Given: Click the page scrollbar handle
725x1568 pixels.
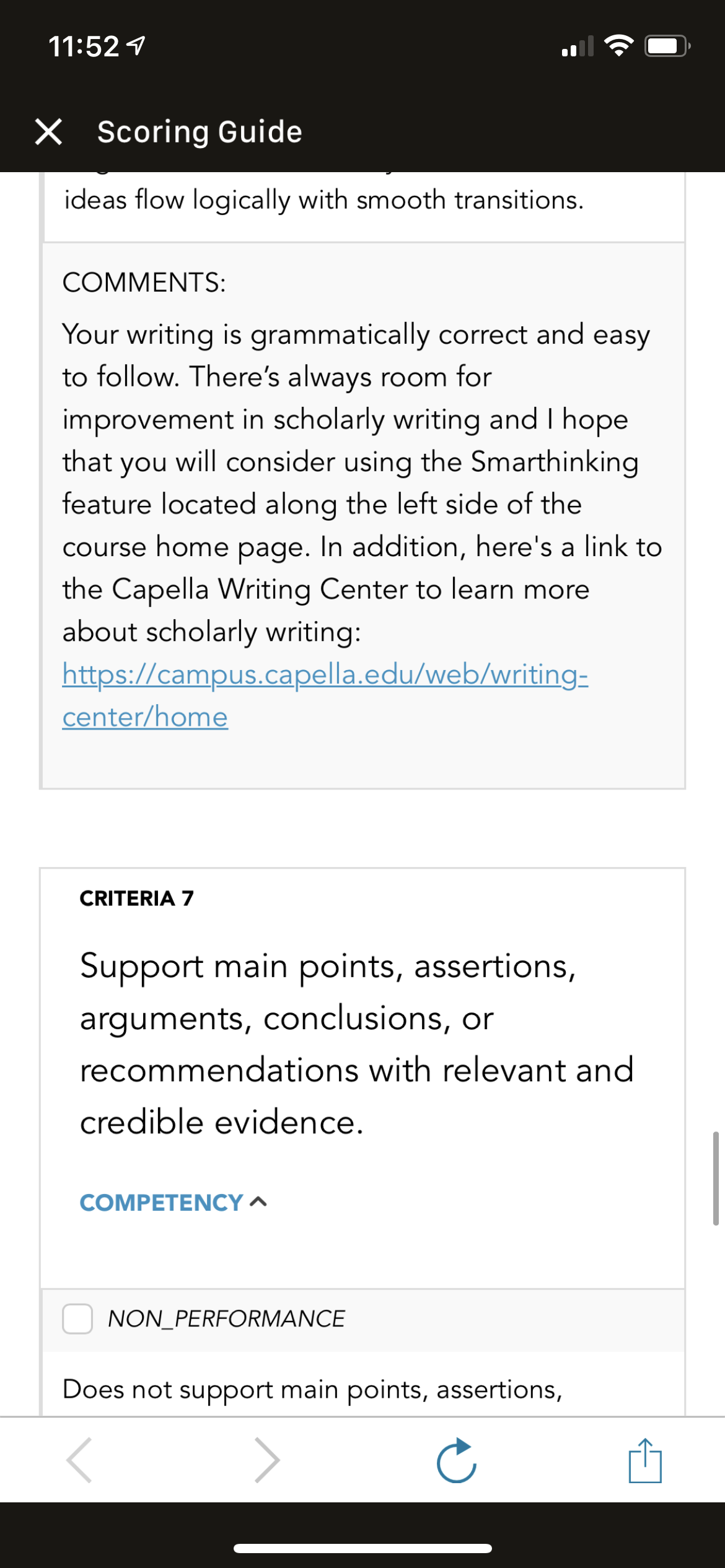Looking at the screenshot, I should [716, 1178].
